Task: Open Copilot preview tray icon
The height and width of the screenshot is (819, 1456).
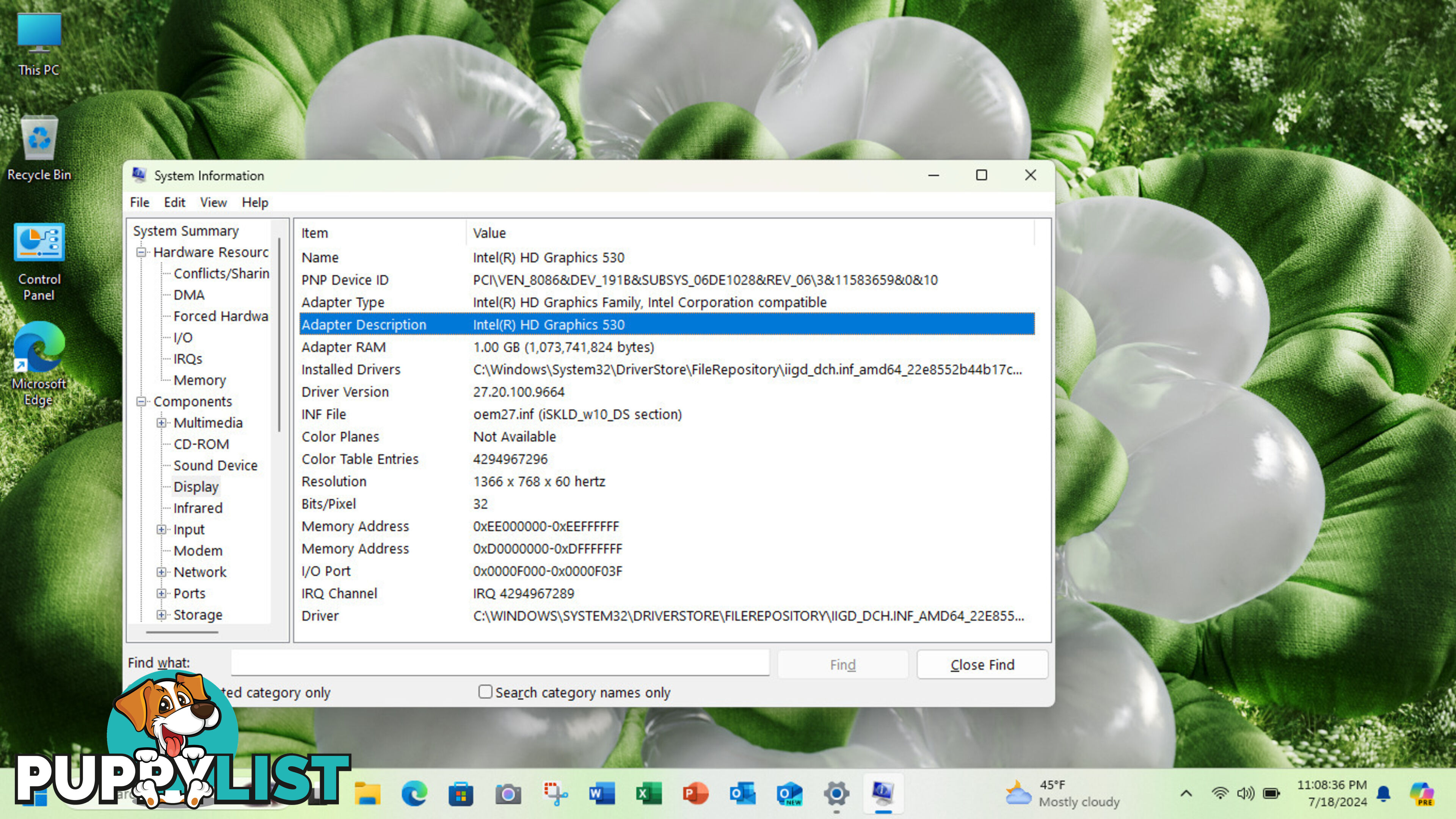Action: point(1421,793)
